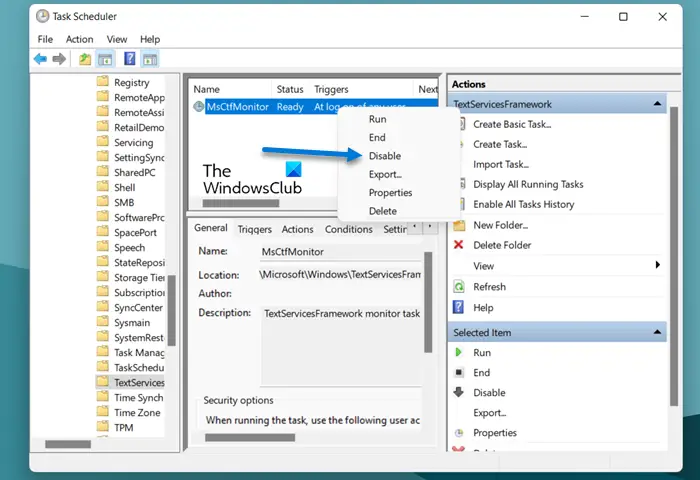The image size is (700, 480).
Task: Click the green Run arrow icon
Action: pyautogui.click(x=458, y=352)
